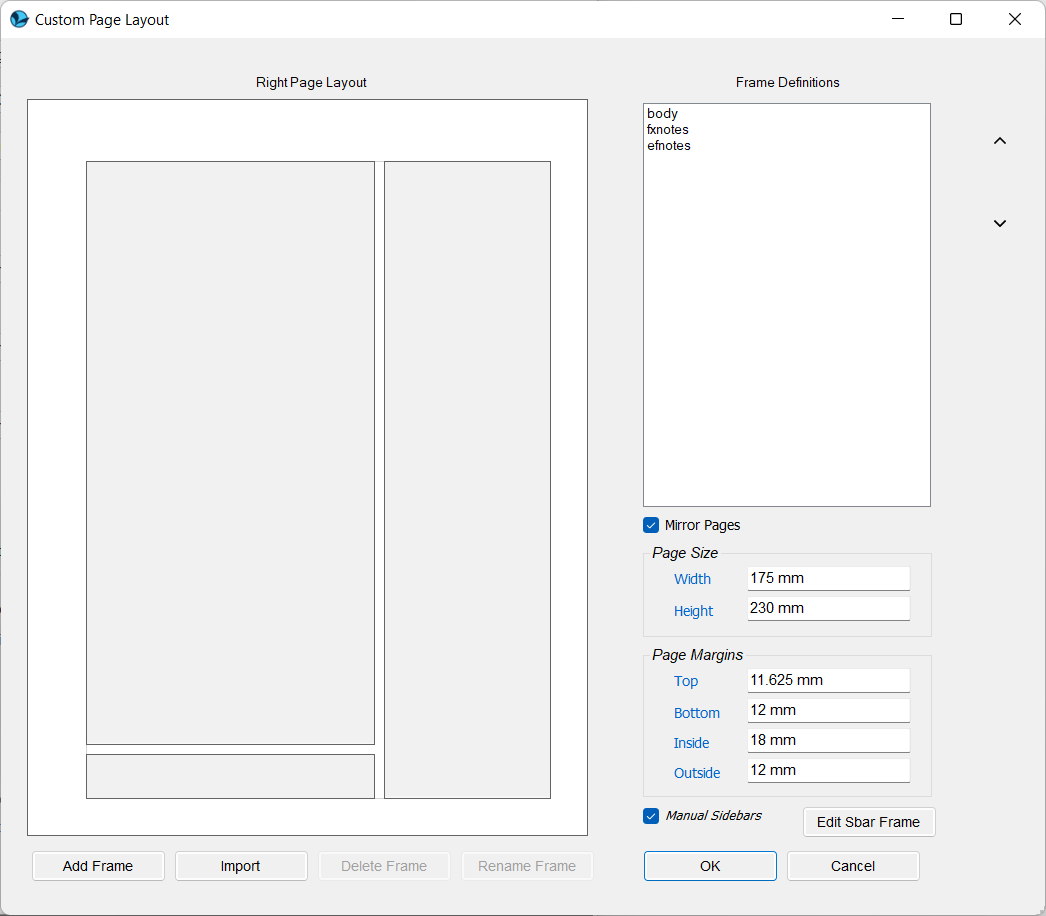Select the tall right-side frame in preview

click(x=468, y=480)
